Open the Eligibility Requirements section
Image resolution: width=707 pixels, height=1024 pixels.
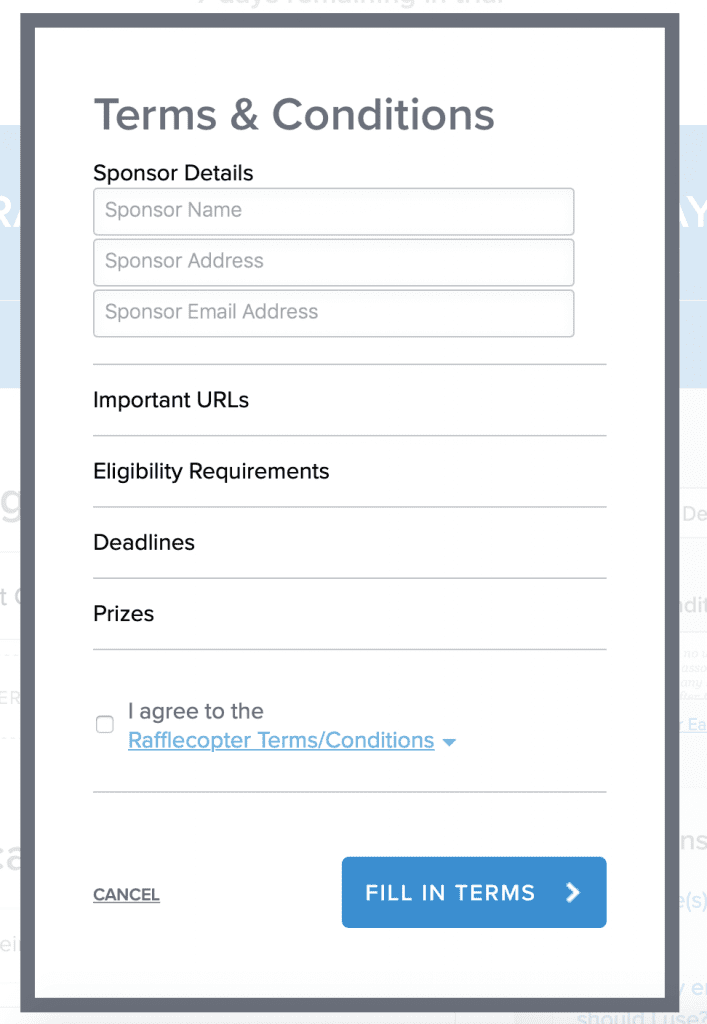(211, 471)
